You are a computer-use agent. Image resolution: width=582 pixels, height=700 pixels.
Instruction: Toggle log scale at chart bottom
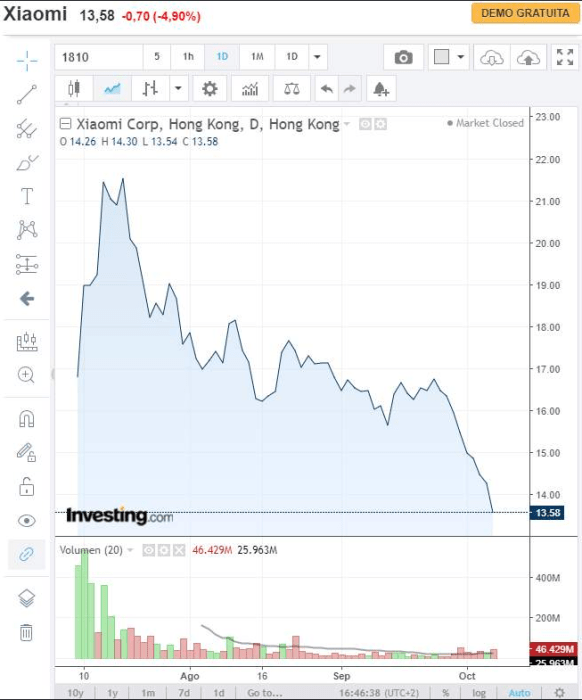pyautogui.click(x=479, y=693)
